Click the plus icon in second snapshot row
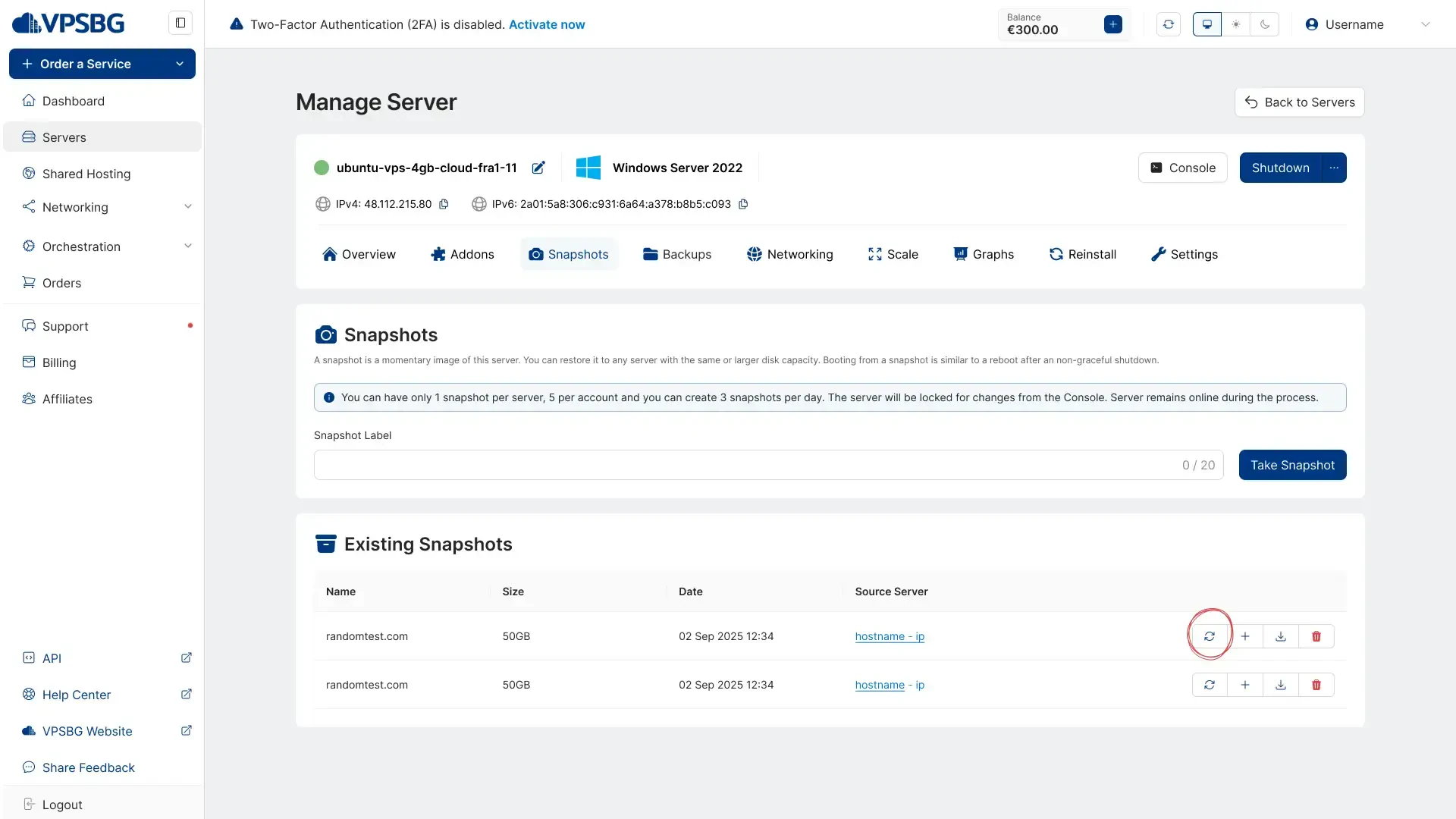1456x819 pixels. click(1245, 685)
